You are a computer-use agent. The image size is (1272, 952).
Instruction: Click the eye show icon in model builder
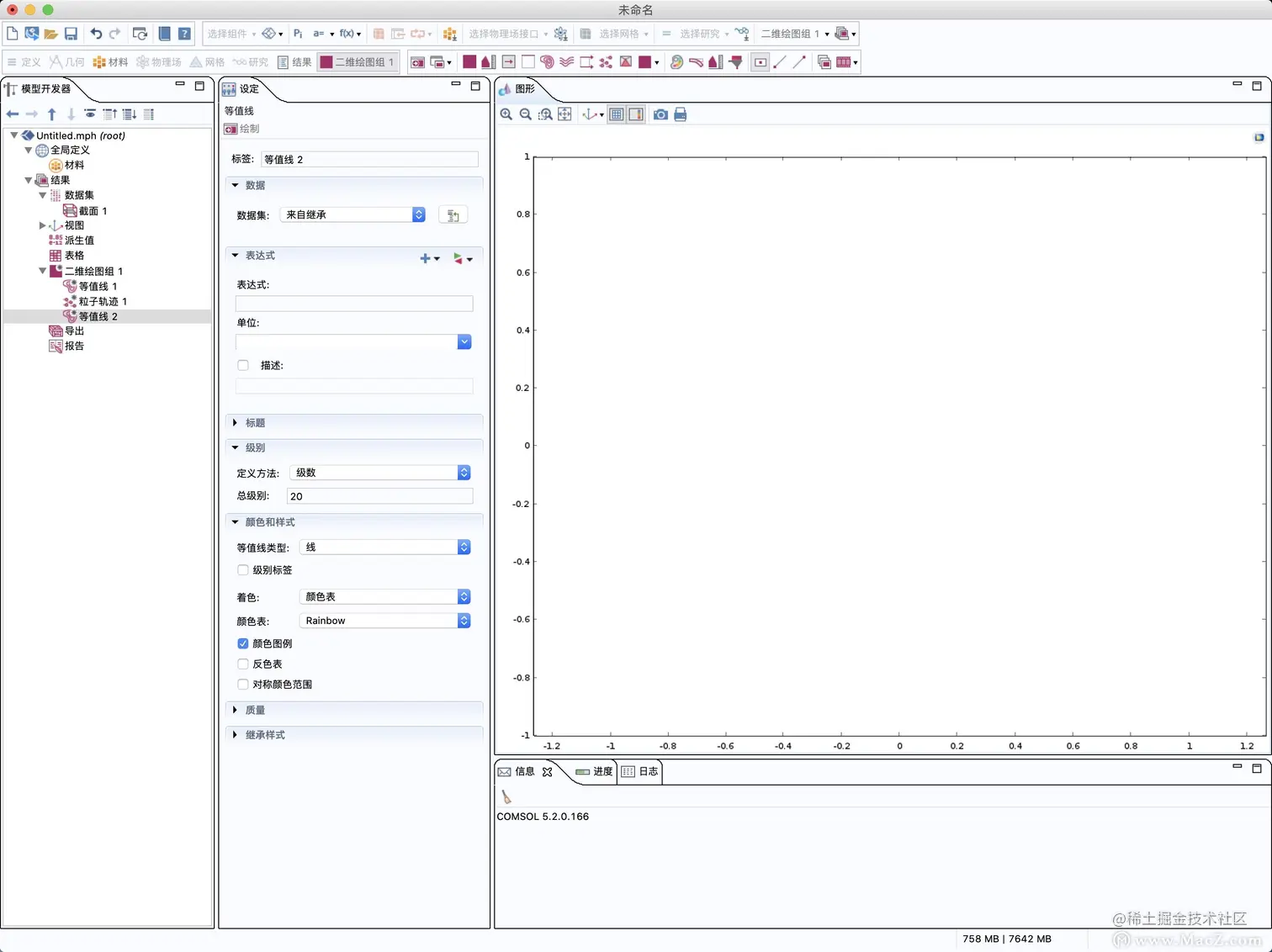90,114
